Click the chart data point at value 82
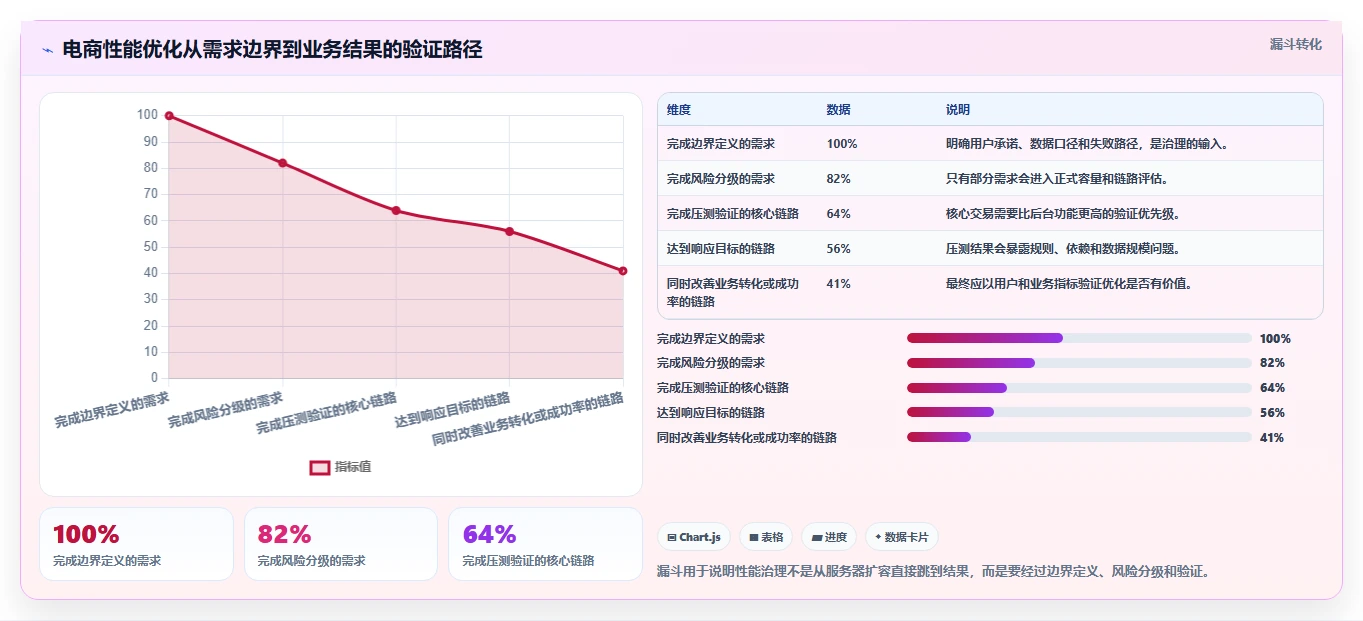The width and height of the screenshot is (1363, 621). (x=283, y=163)
